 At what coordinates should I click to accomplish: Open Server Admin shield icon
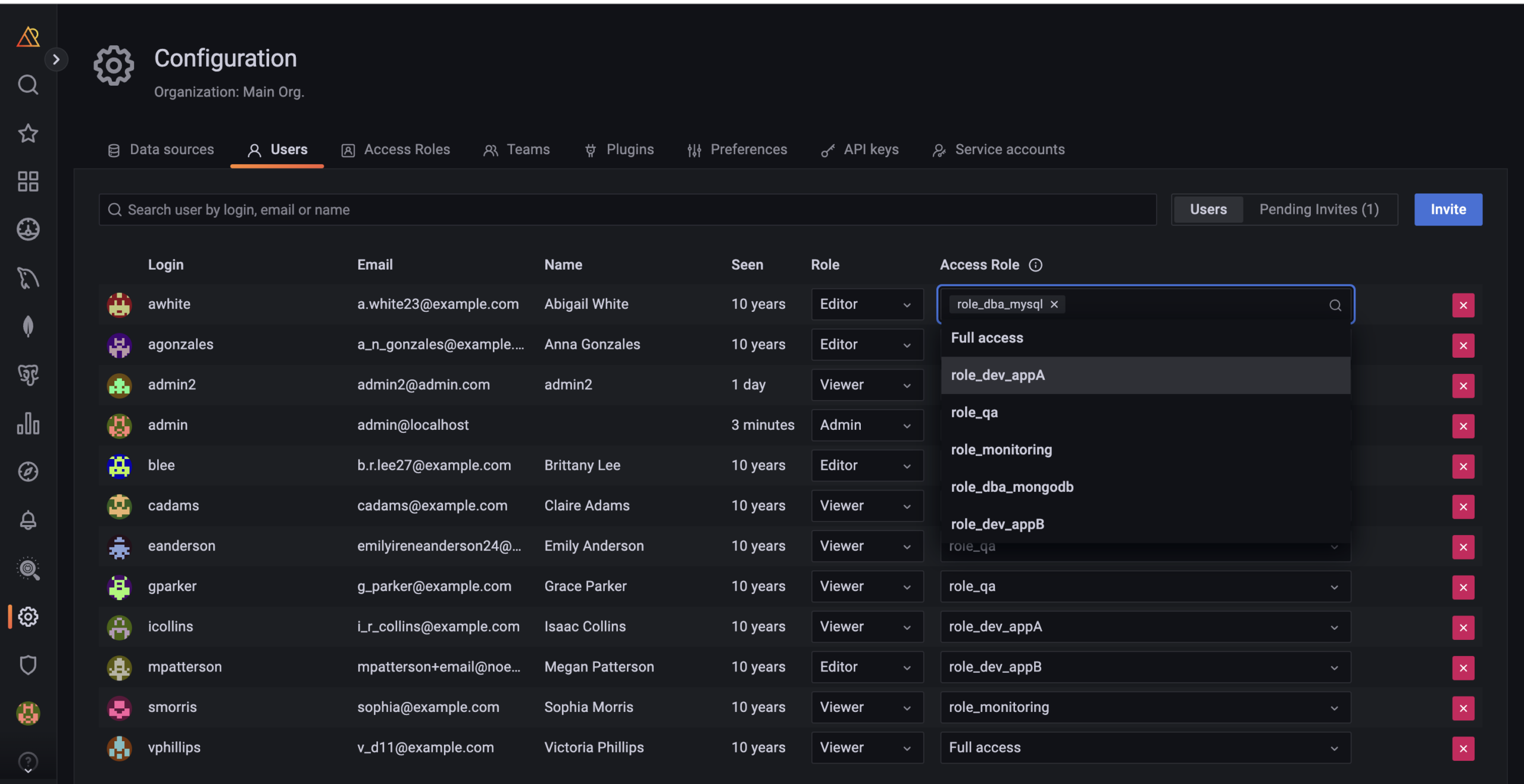pos(28,665)
